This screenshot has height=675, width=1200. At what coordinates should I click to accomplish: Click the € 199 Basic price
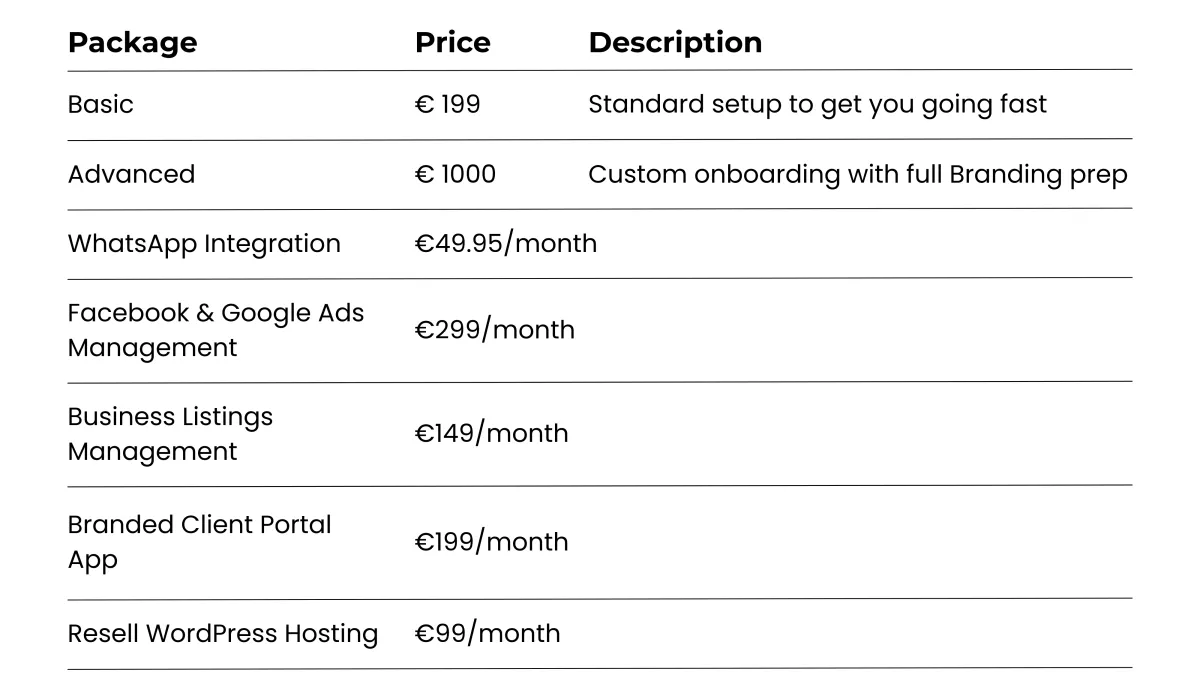448,104
